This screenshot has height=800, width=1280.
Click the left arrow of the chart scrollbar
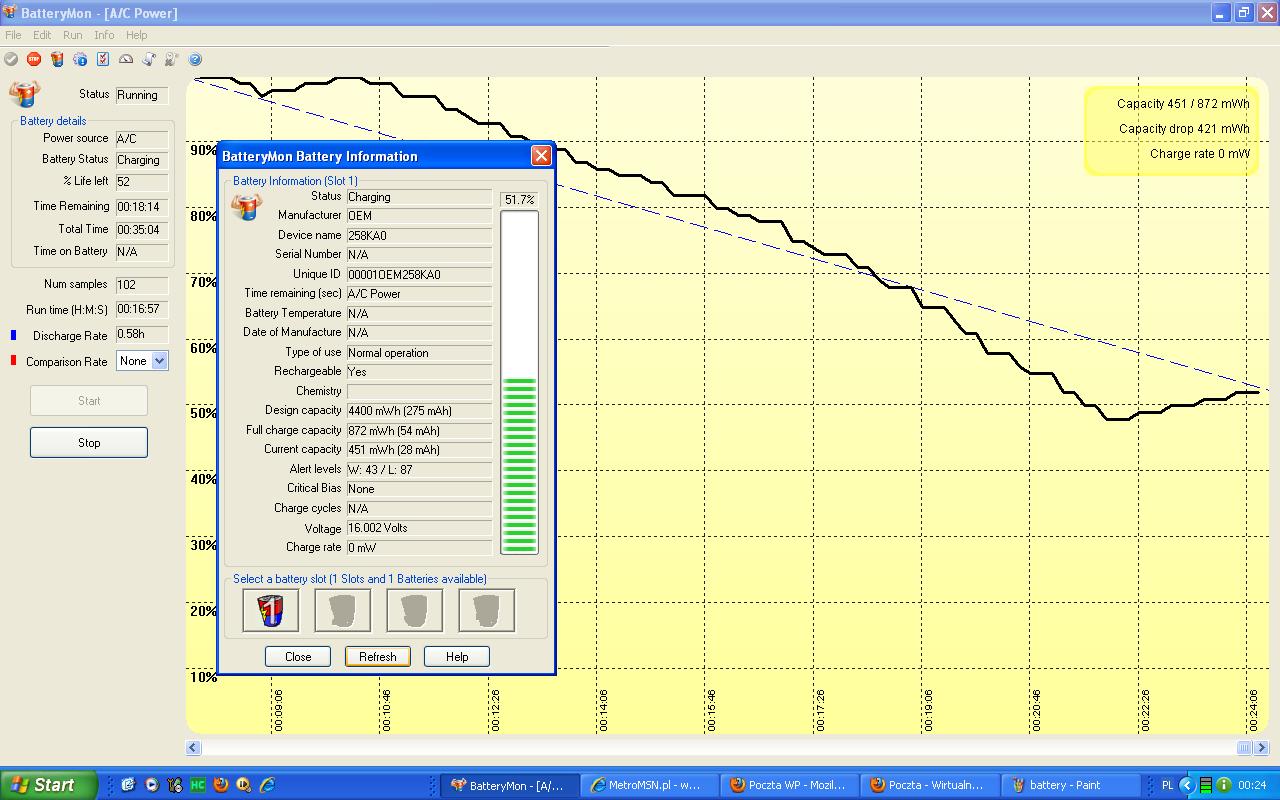[x=194, y=748]
